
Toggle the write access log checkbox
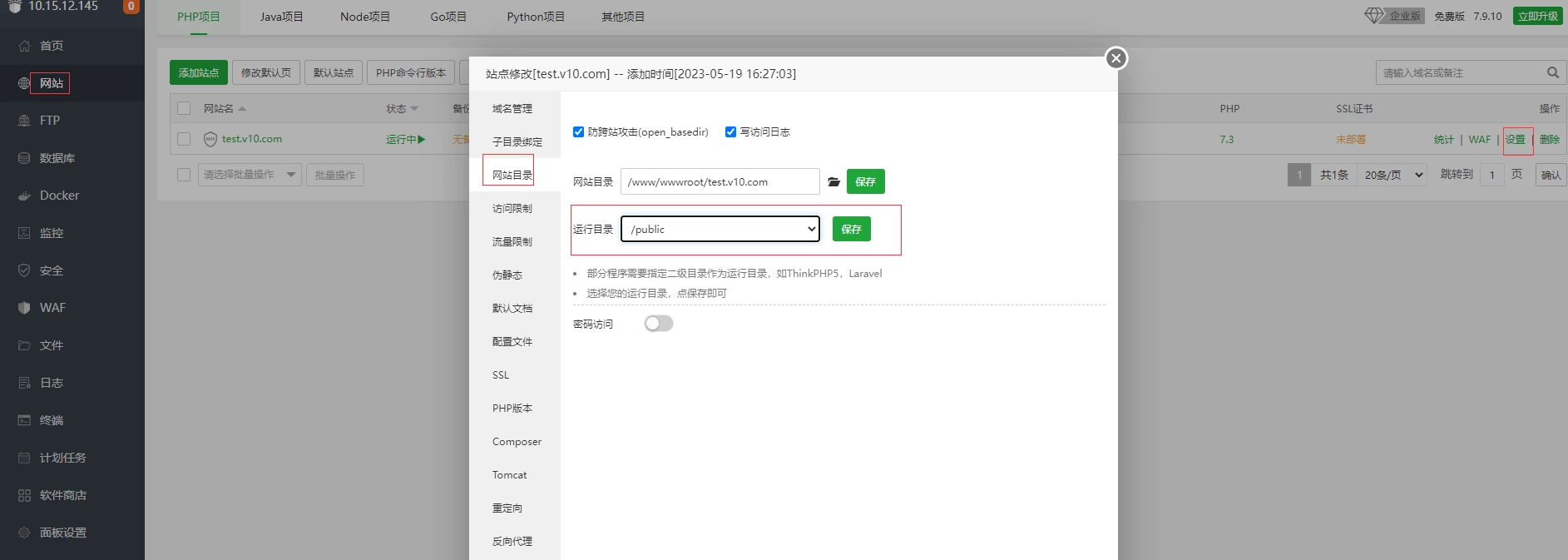coord(730,132)
